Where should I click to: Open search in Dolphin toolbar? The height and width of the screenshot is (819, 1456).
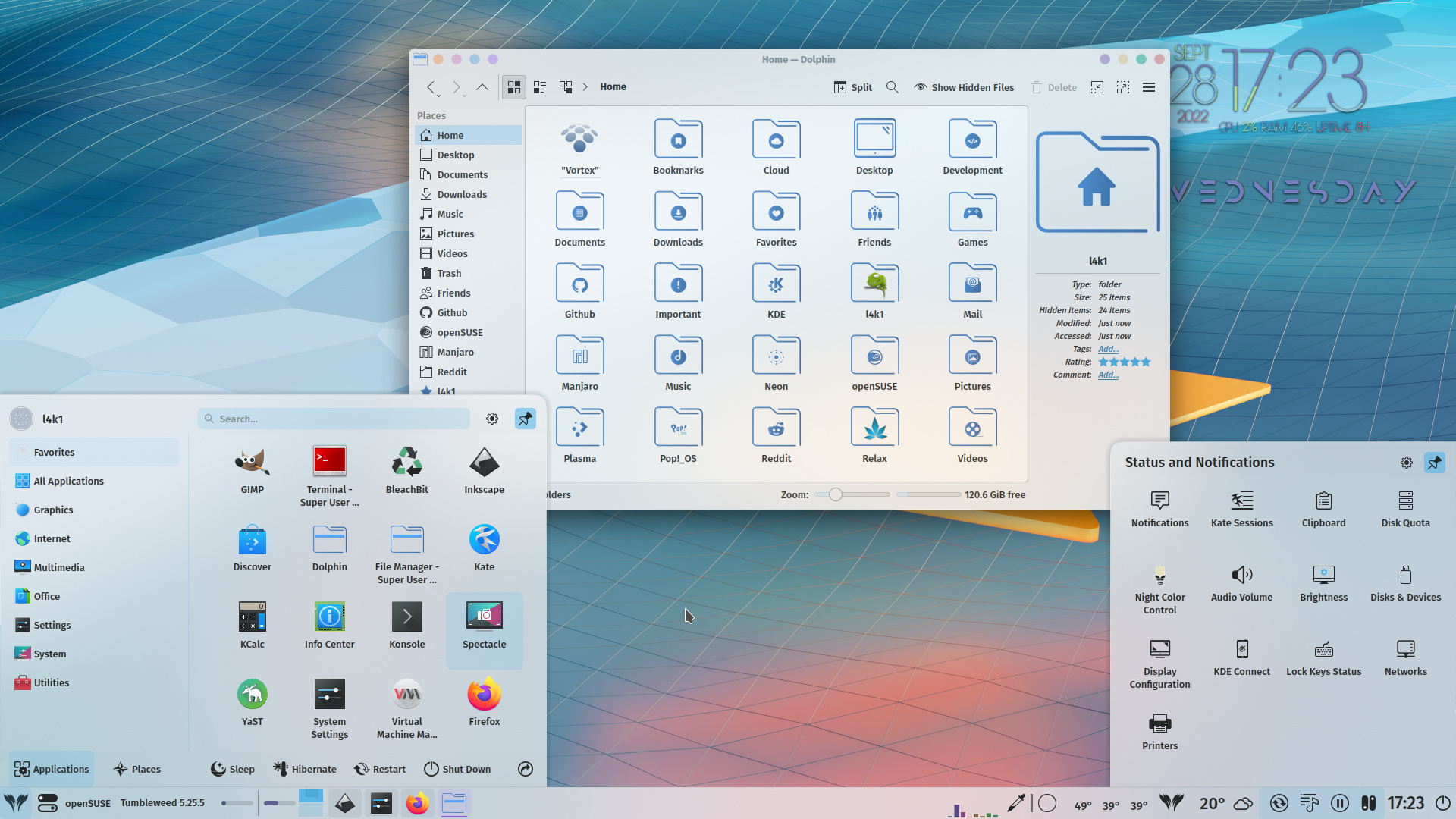point(892,87)
